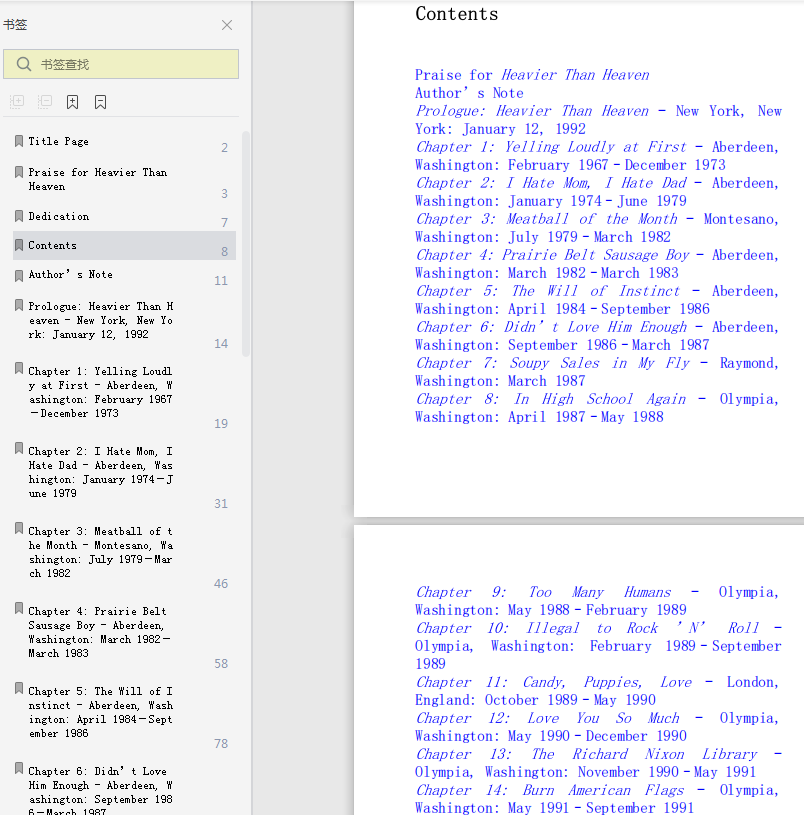This screenshot has height=815, width=804.
Task: Click bookmark icon beside Contents
Action: coord(19,245)
